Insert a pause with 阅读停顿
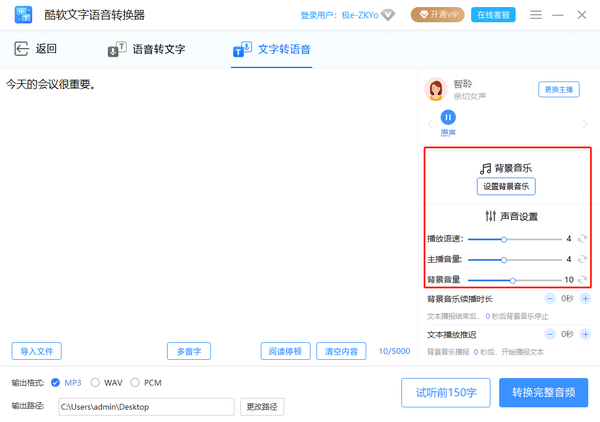600x422 pixels. pos(285,351)
